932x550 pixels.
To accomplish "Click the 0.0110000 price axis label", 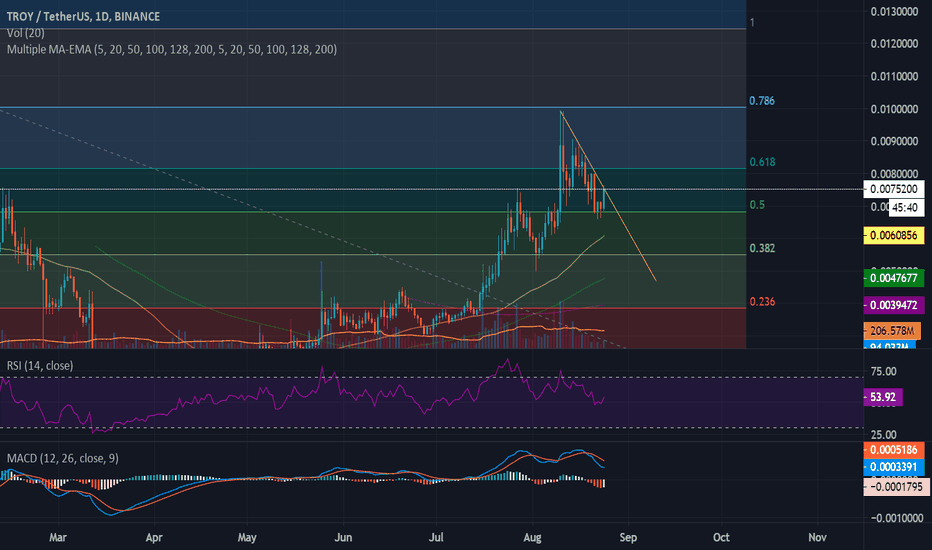I will tap(894, 76).
